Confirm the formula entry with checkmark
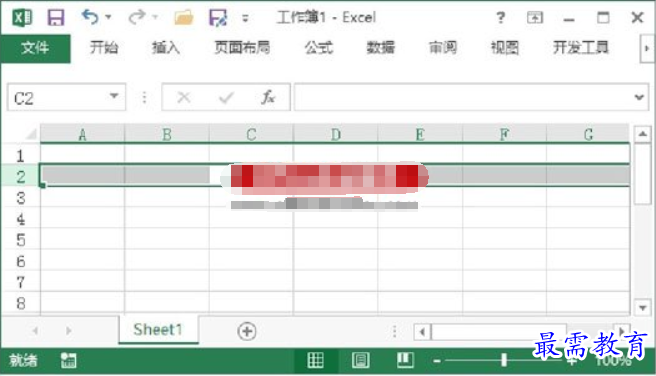This screenshot has width=656, height=376. click(226, 98)
